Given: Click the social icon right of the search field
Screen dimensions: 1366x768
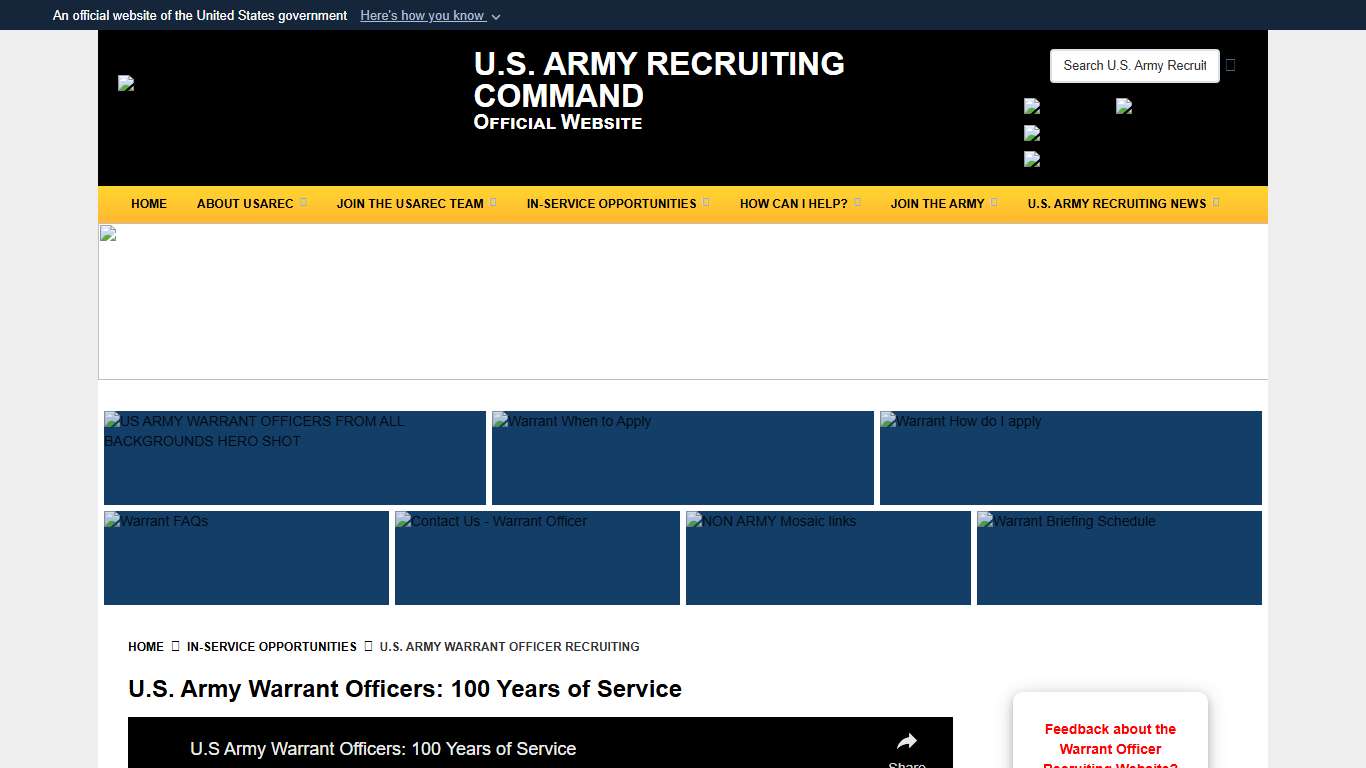Looking at the screenshot, I should (x=1124, y=107).
